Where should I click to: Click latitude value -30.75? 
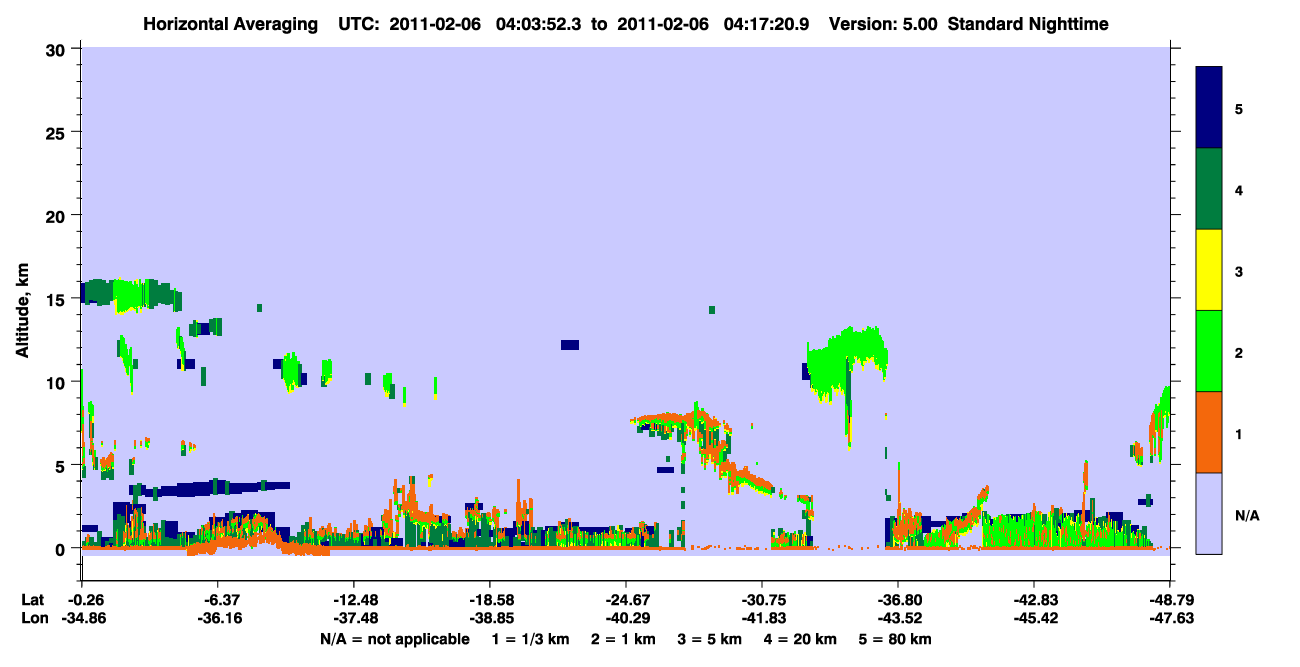(761, 600)
